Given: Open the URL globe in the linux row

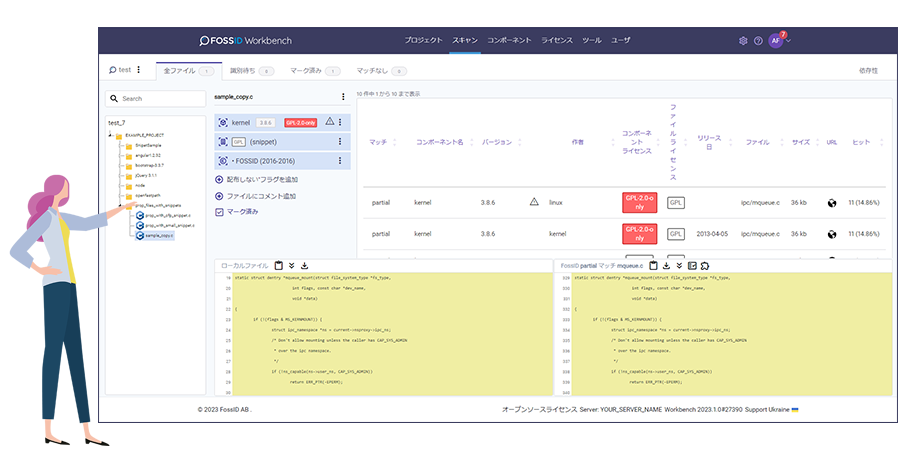Looking at the screenshot, I should [831, 203].
